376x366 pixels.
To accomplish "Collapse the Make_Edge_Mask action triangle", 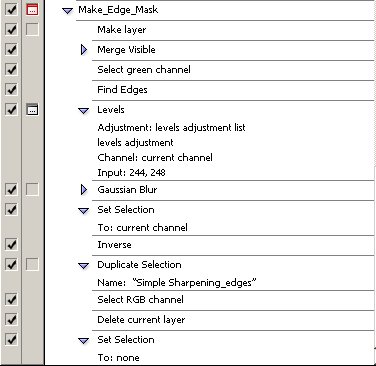I will (68, 11).
